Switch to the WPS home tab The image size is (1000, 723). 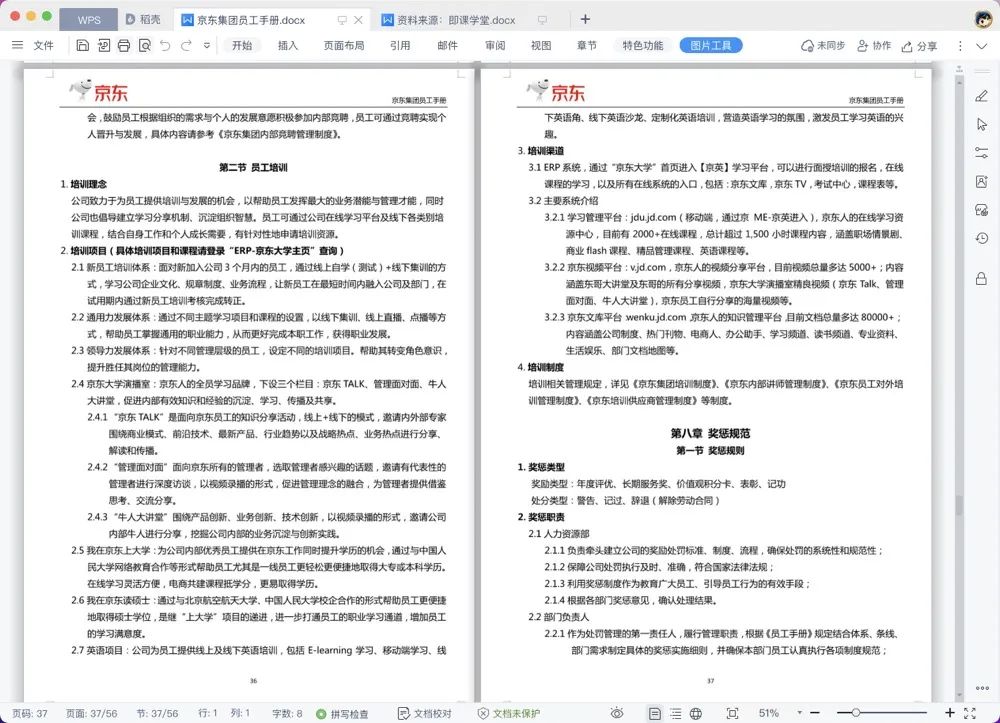click(89, 20)
